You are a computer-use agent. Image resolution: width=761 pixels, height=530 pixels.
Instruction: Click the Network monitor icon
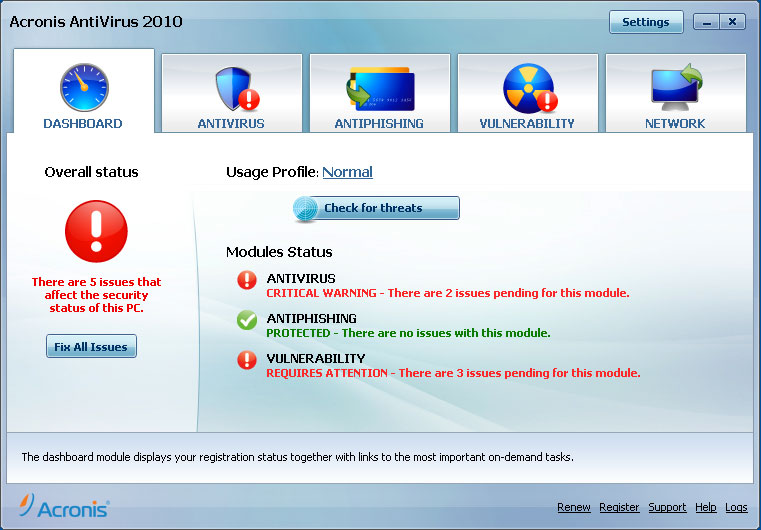[677, 87]
